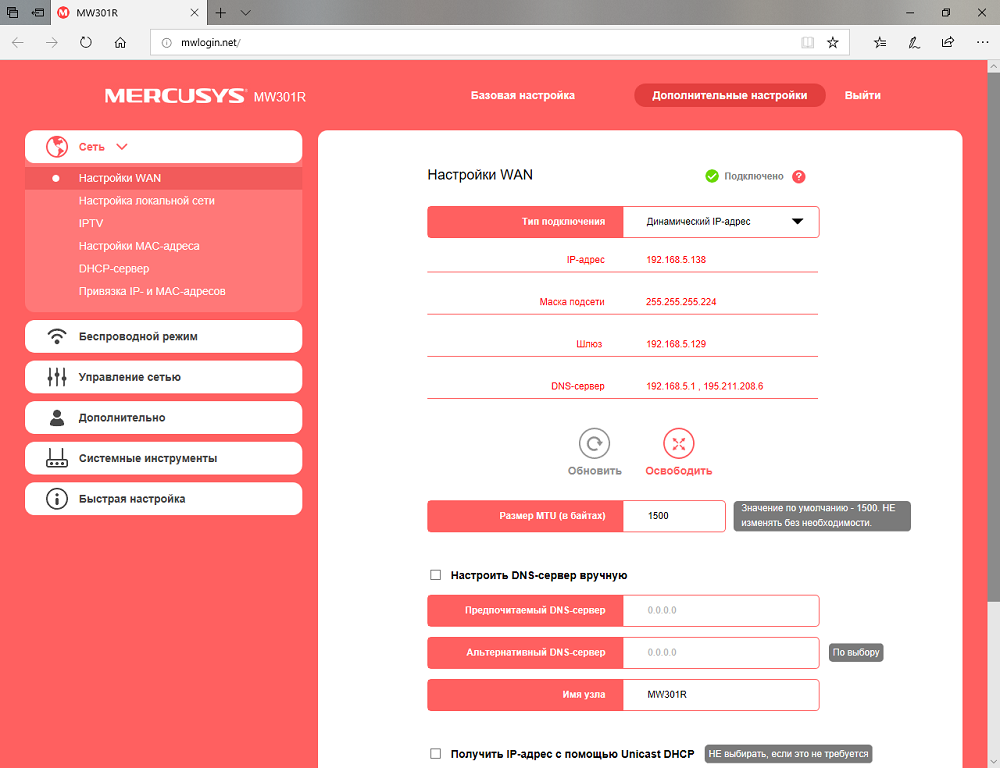This screenshot has width=1000, height=768.
Task: Collapse the Сеть section chevron
Action: (x=122, y=147)
